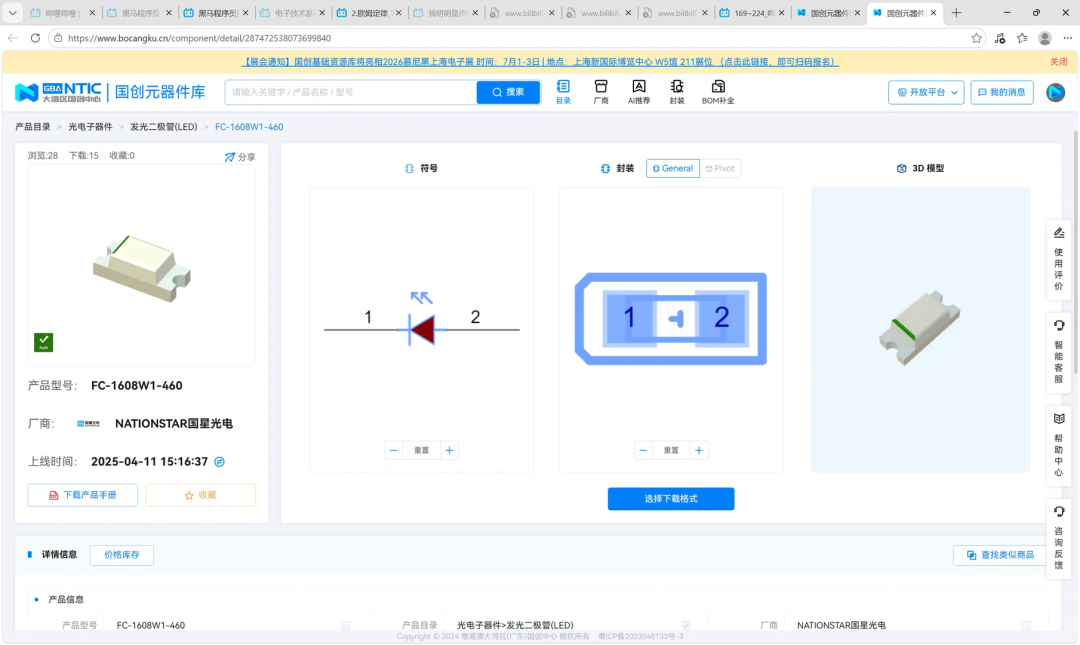Switch to the 黑马程序员 active-icon browser tab

(x=216, y=12)
